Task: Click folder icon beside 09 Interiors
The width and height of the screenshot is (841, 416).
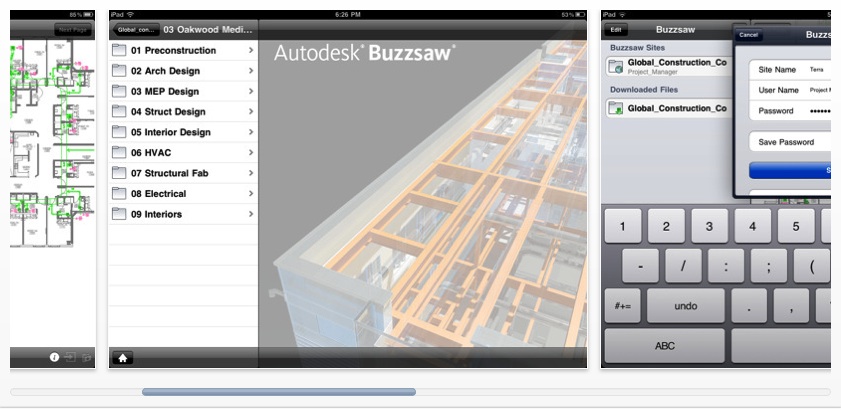Action: pos(119,214)
